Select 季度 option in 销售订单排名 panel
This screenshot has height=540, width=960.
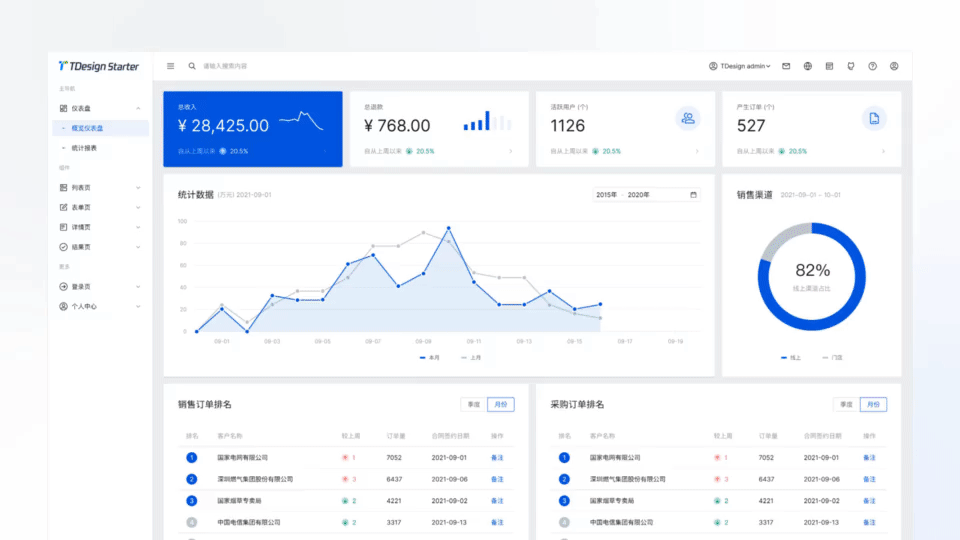click(x=474, y=405)
